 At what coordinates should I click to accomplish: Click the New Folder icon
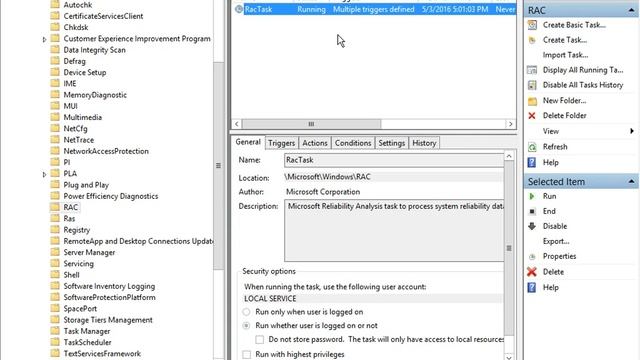pyautogui.click(x=532, y=100)
